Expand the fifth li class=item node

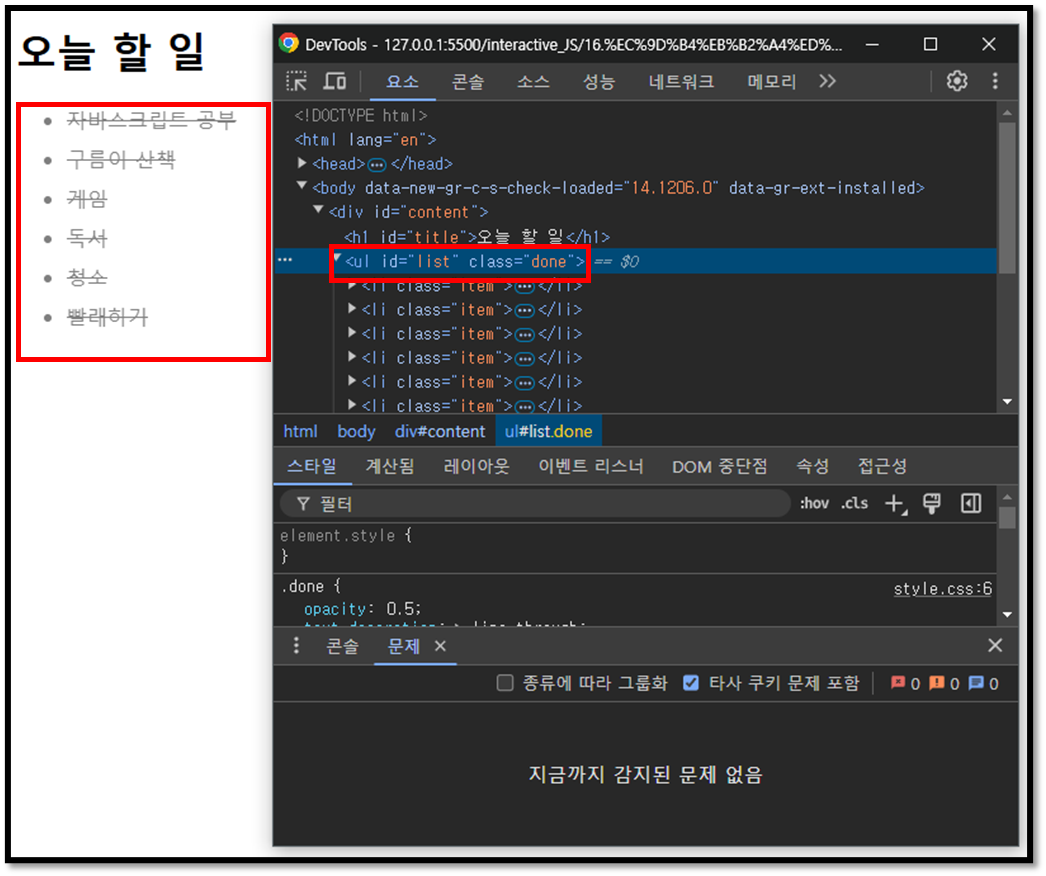[352, 380]
